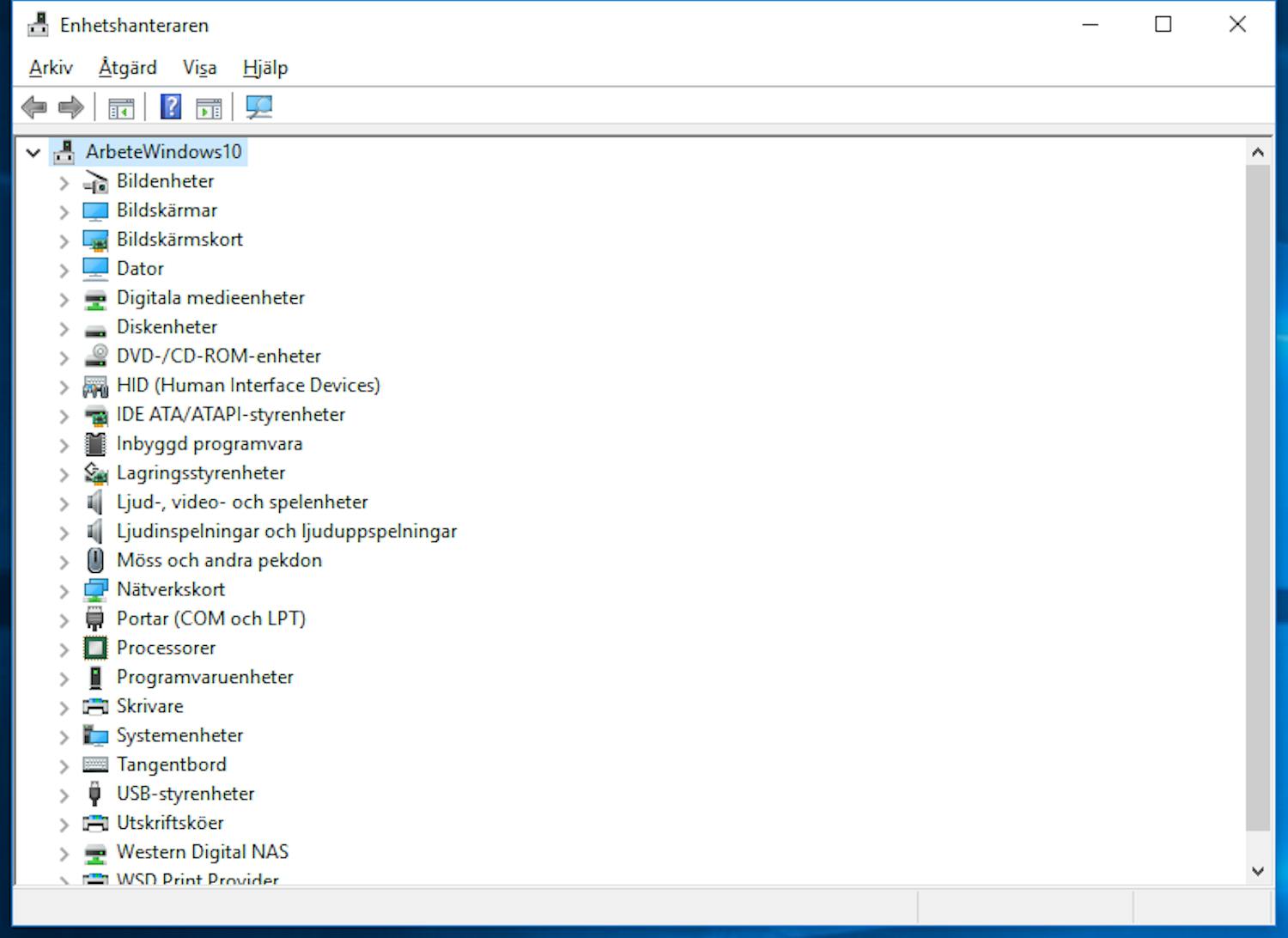Screen dimensions: 1288x938
Task: Select the Möss och andra pekdon entry
Action: (x=220, y=560)
